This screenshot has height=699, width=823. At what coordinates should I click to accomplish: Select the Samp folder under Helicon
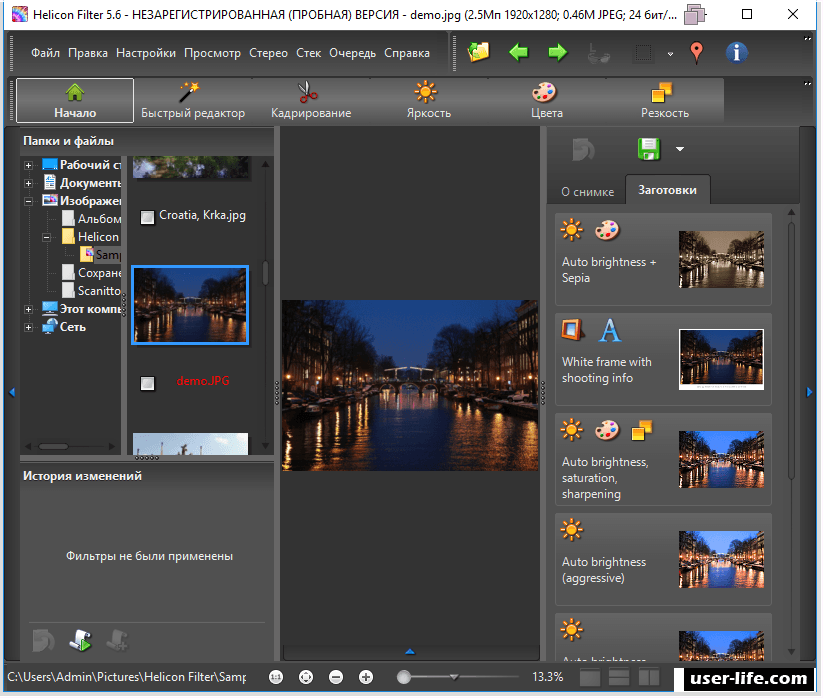pyautogui.click(x=101, y=255)
